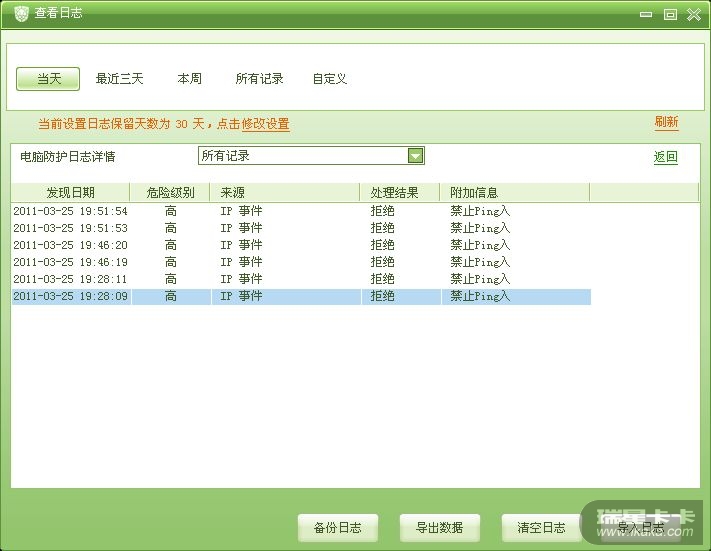Choose the 自定义 date range tab
This screenshot has height=551, width=711.
point(329,78)
